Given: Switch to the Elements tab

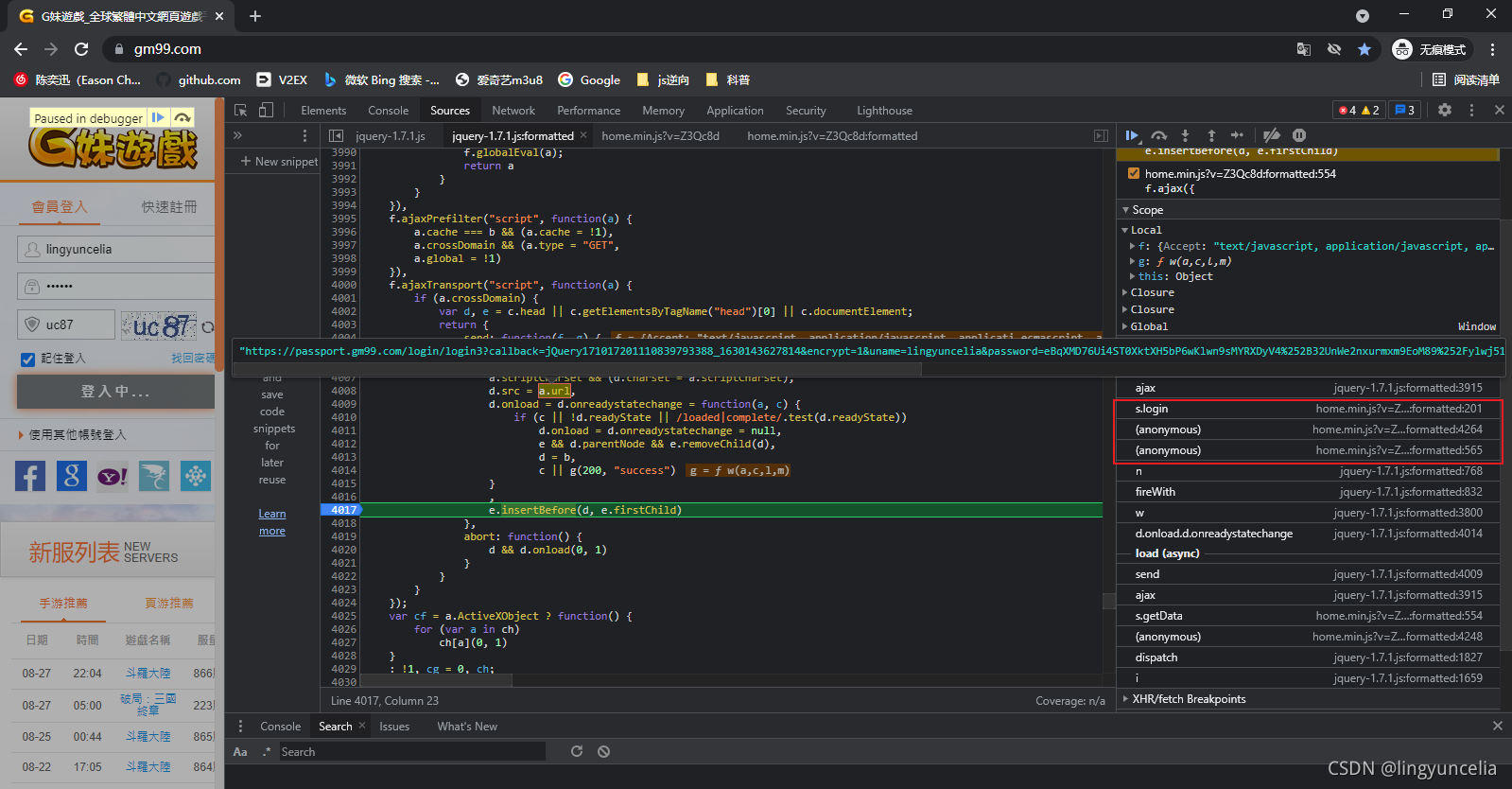Looking at the screenshot, I should tap(323, 110).
